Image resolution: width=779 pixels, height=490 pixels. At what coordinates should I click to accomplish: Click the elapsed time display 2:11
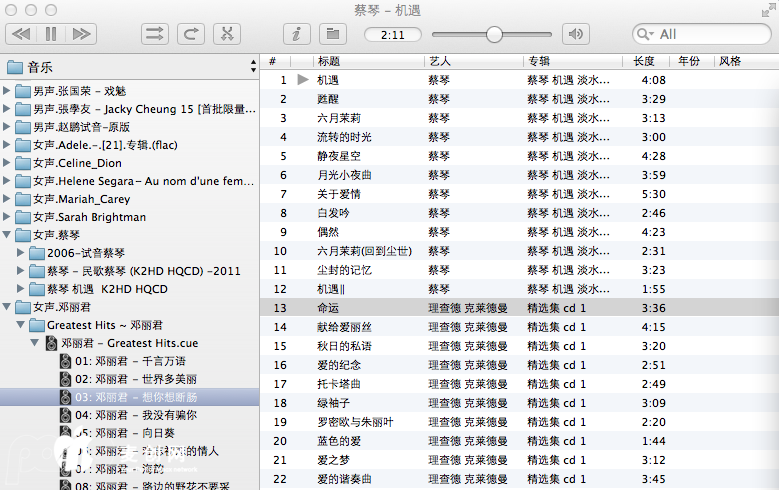[393, 34]
